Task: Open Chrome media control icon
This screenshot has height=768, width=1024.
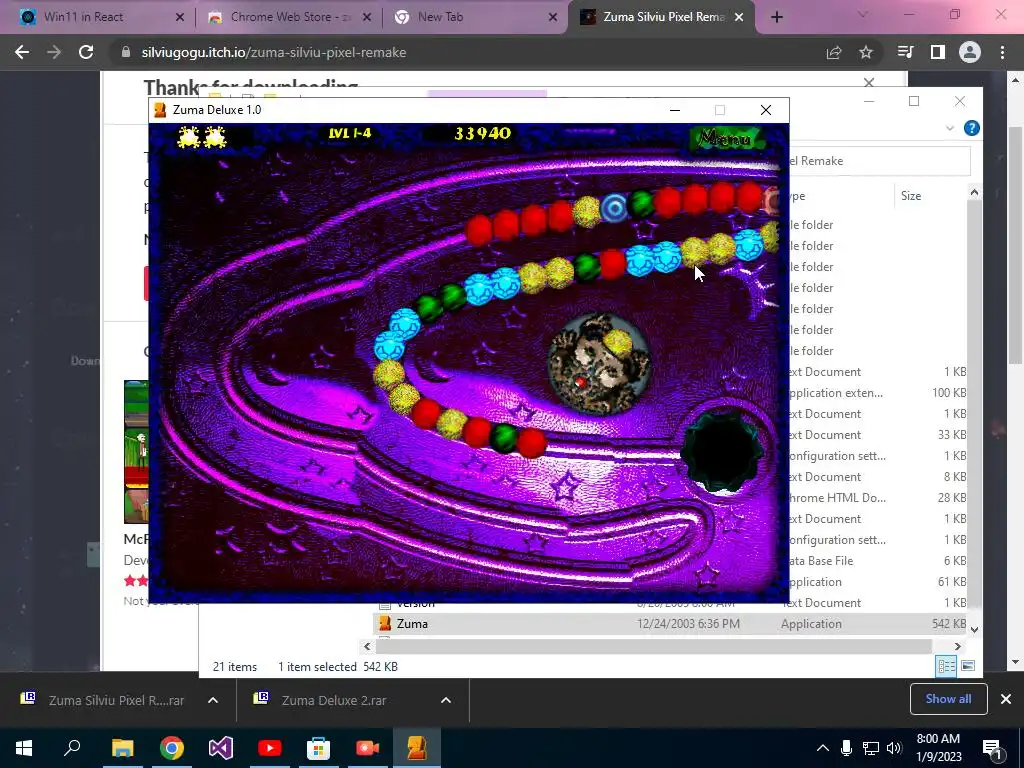Action: pyautogui.click(x=905, y=52)
